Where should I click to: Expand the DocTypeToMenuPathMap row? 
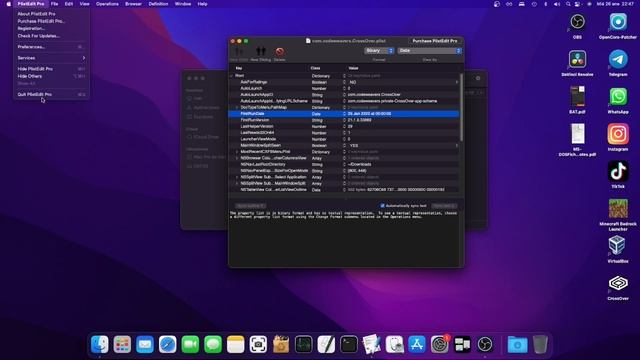237,107
